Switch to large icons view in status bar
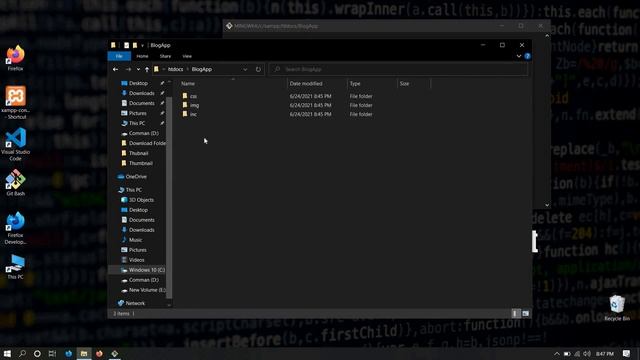Image resolution: width=640 pixels, height=360 pixels. [x=525, y=313]
